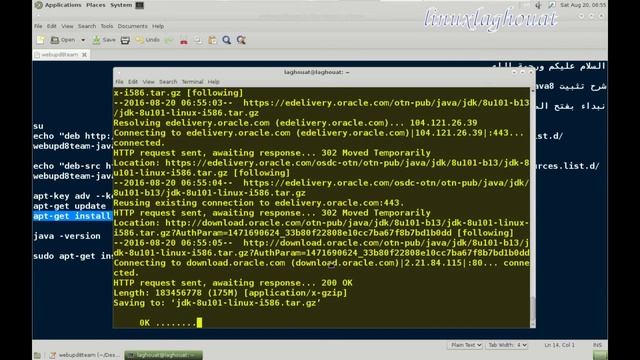Open the terminal window Search menu
Image resolution: width=640 pixels, height=360 pixels.
coord(168,82)
